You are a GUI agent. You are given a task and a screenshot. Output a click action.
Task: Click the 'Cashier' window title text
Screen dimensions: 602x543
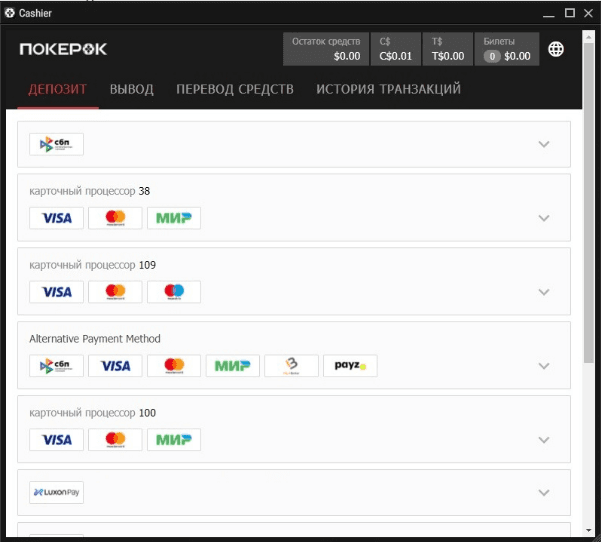(x=35, y=13)
